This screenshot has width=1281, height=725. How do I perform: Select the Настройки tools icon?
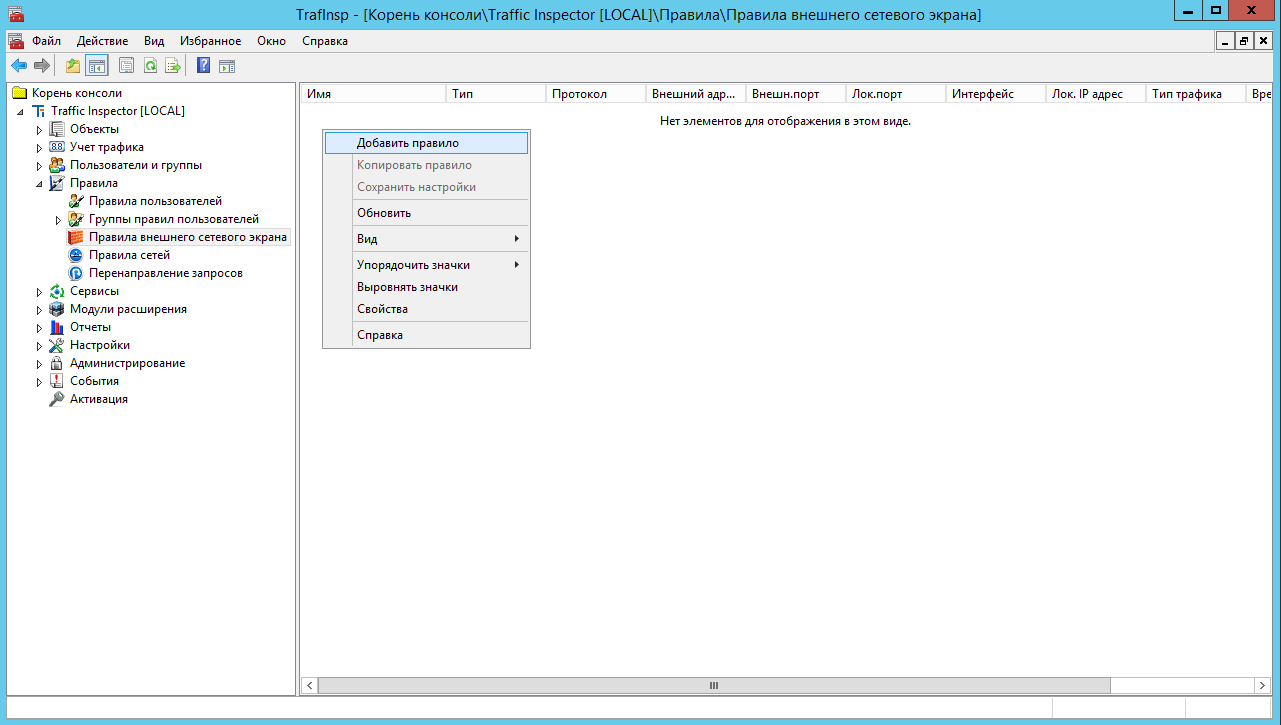click(57, 345)
